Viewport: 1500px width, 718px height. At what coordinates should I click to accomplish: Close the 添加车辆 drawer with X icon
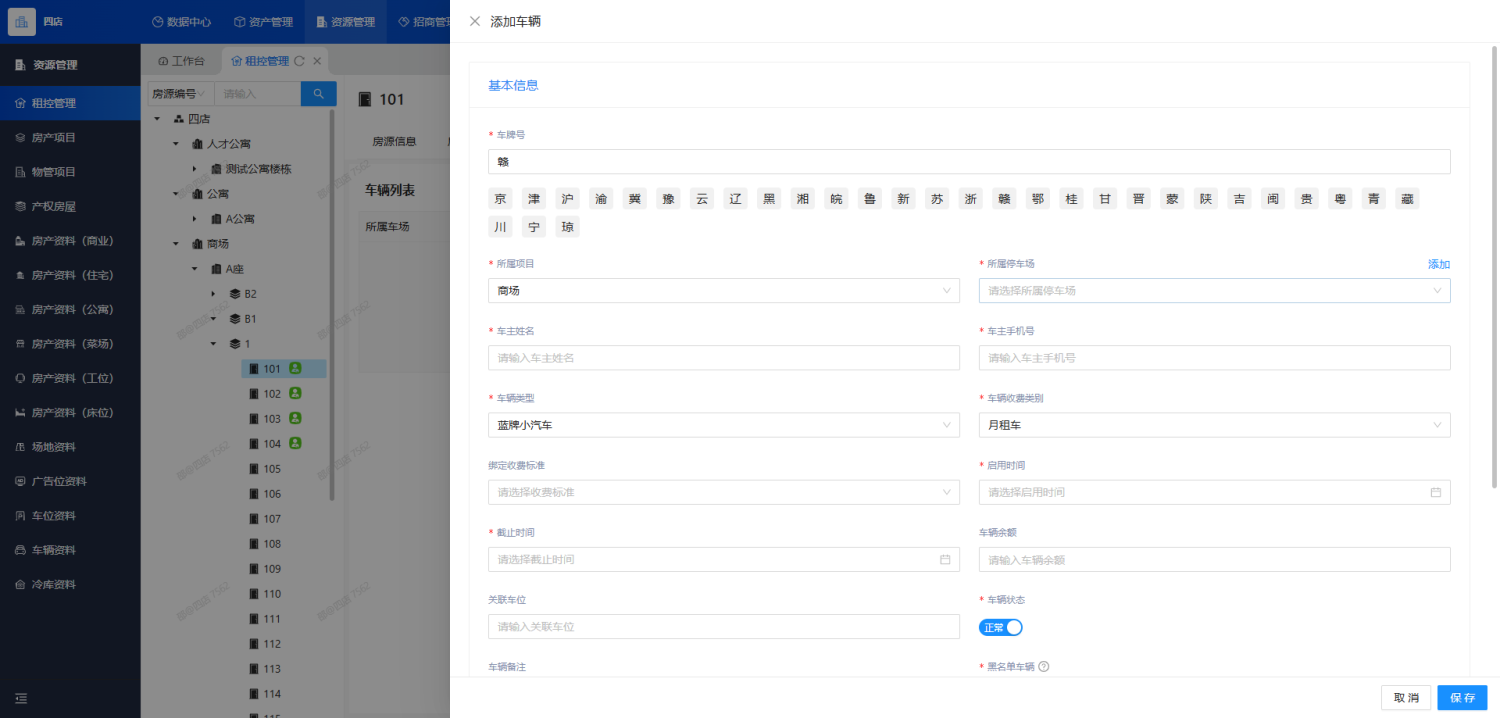coord(475,21)
